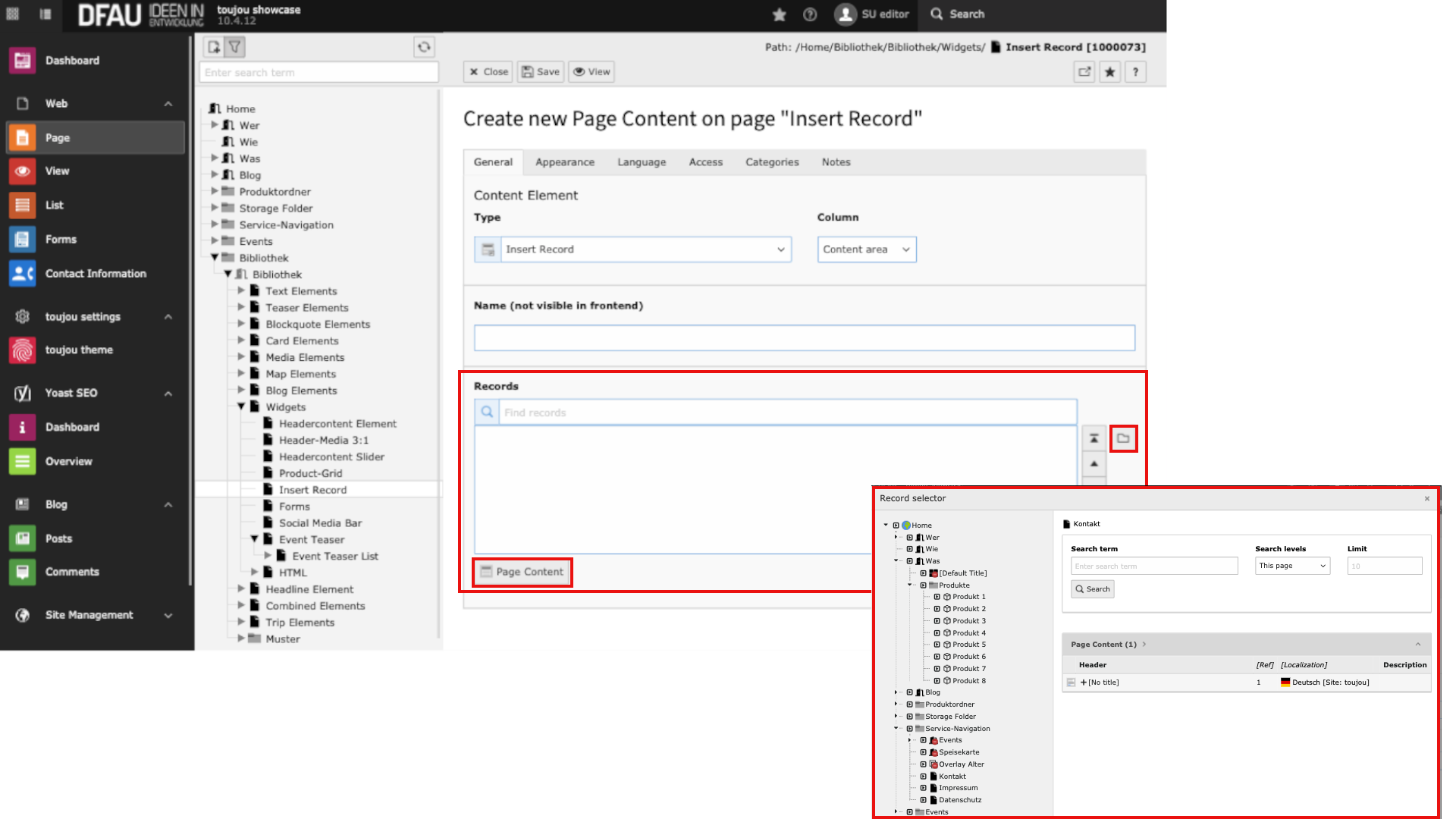
Task: Click the Save button
Action: [x=541, y=72]
